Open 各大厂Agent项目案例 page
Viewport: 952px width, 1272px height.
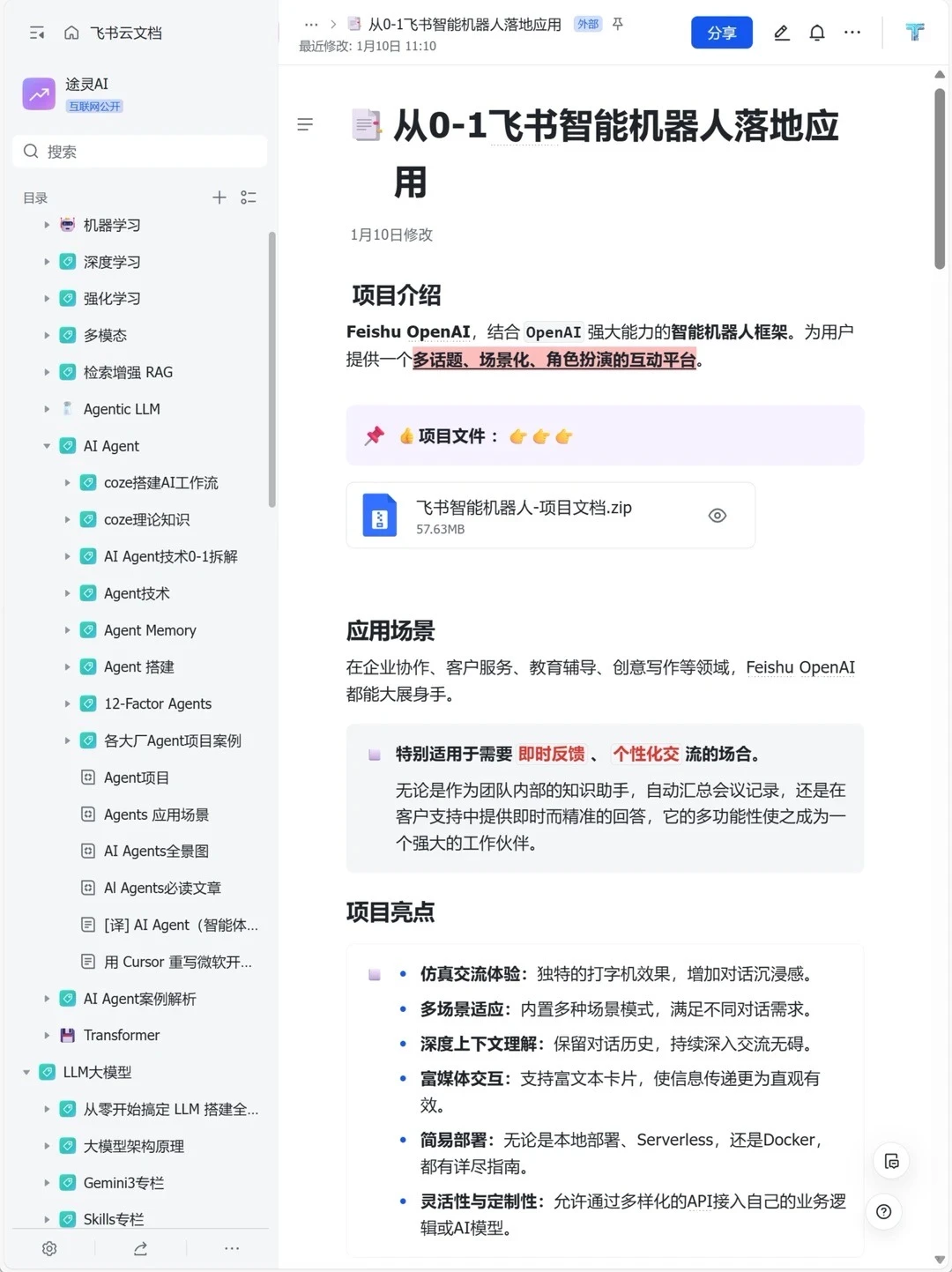pyautogui.click(x=173, y=740)
